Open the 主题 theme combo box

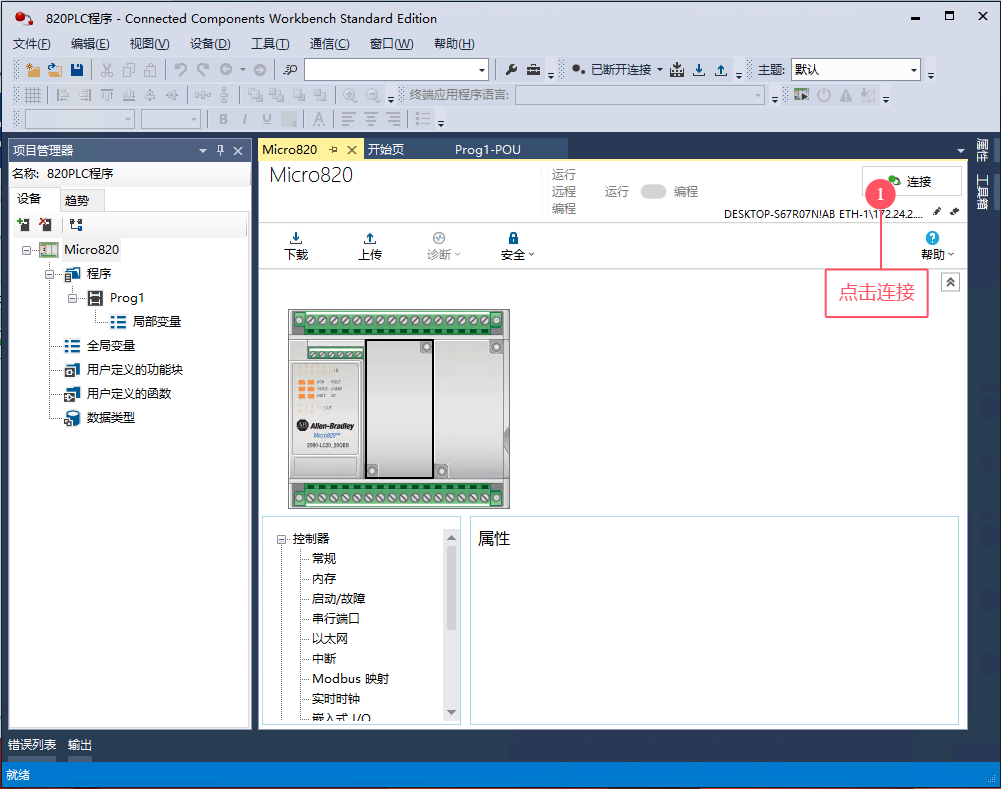click(855, 70)
